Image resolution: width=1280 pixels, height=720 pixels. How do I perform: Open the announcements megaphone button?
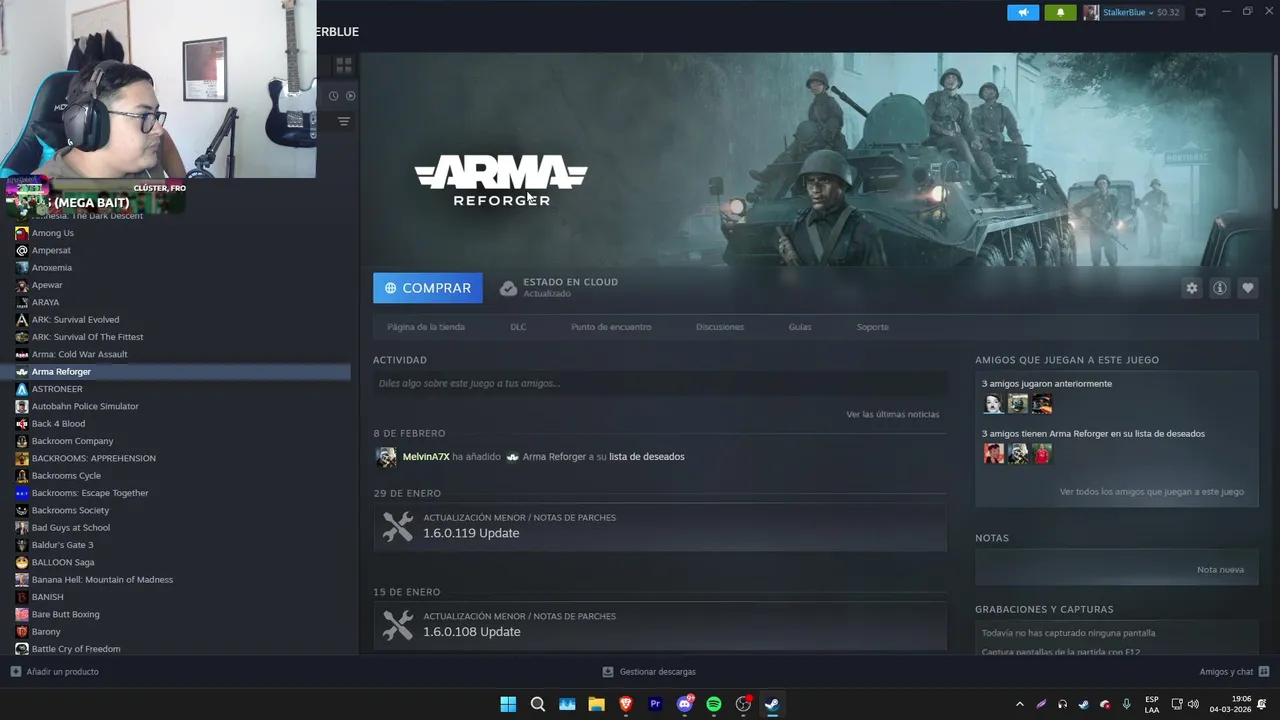coord(1022,12)
